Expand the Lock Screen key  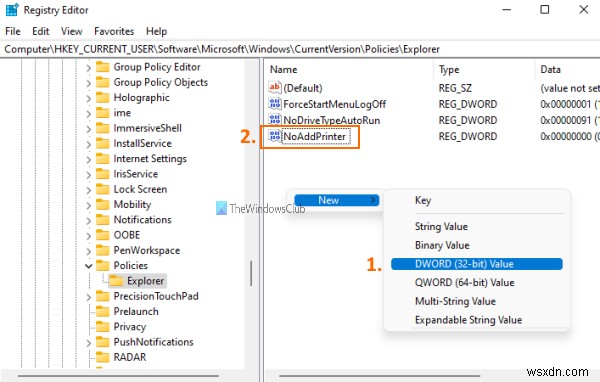coord(88,191)
